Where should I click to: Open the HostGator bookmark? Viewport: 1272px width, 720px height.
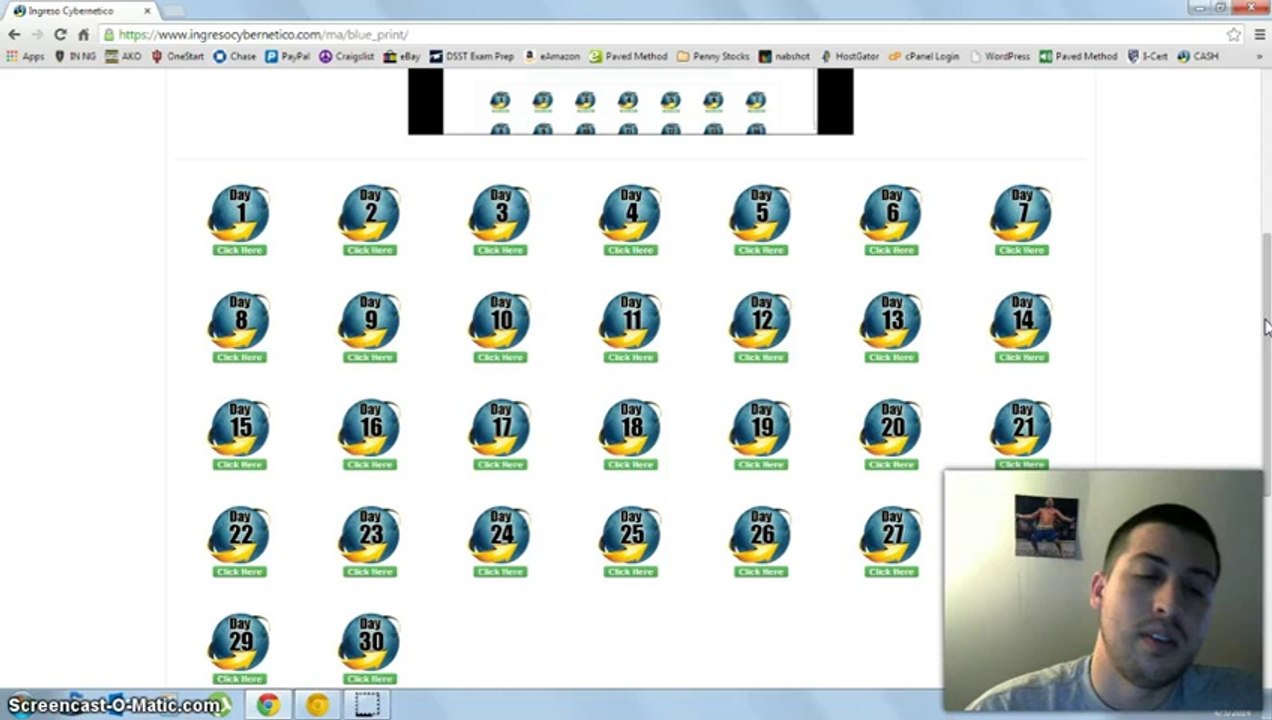848,57
